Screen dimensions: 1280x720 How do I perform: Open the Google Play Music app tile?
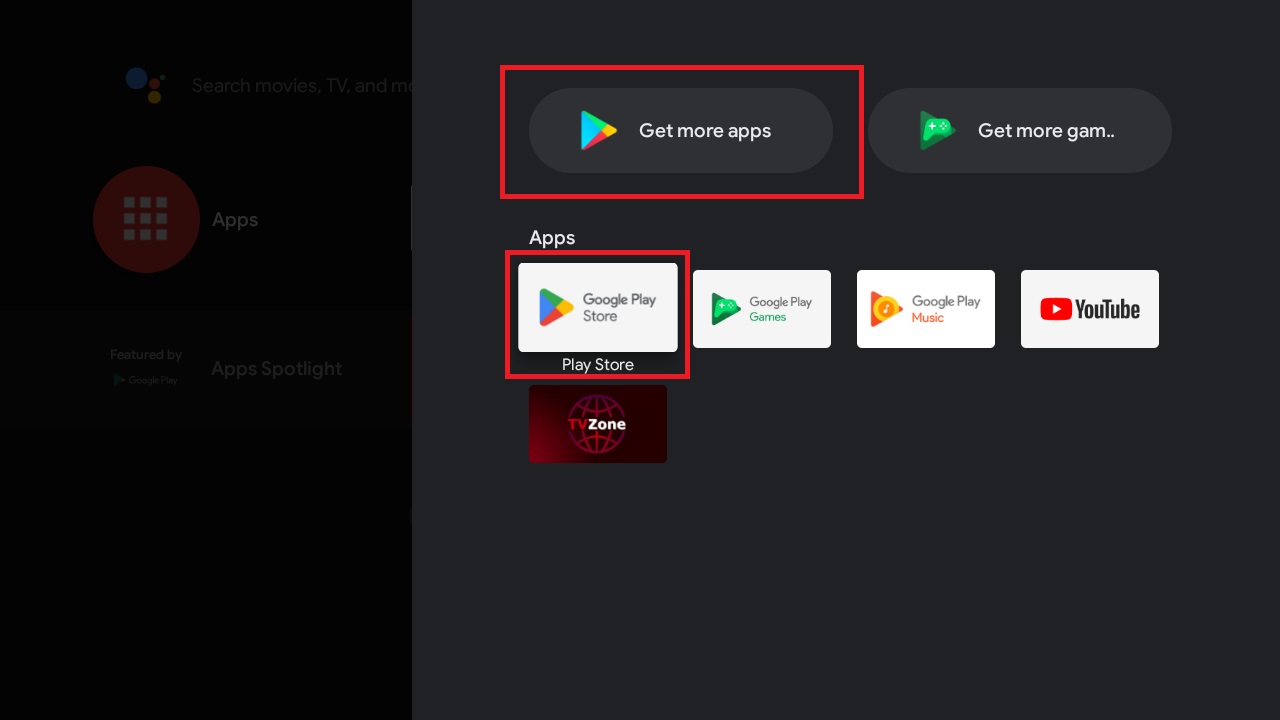tap(926, 309)
